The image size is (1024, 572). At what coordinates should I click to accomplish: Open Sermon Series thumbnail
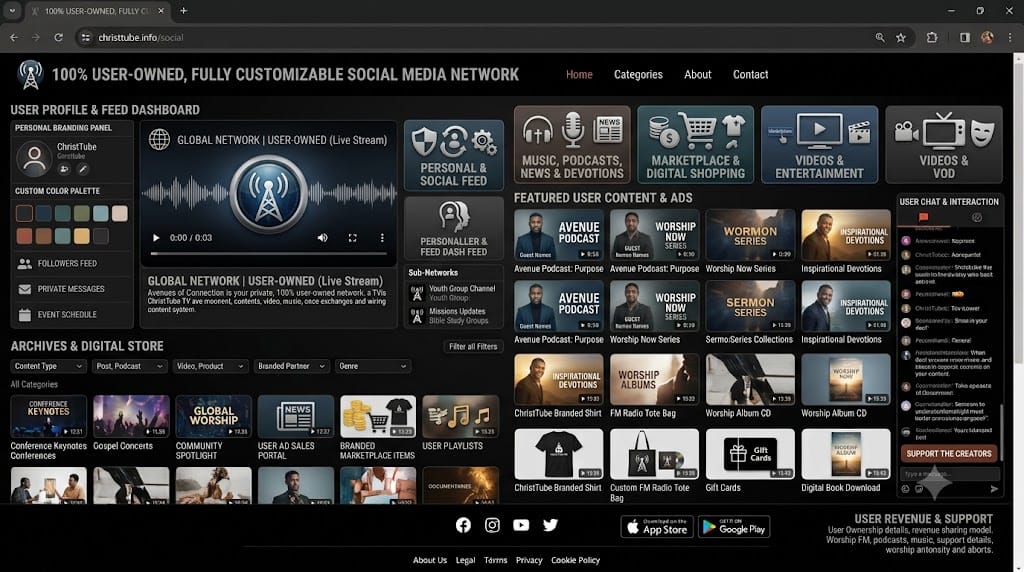pos(750,306)
